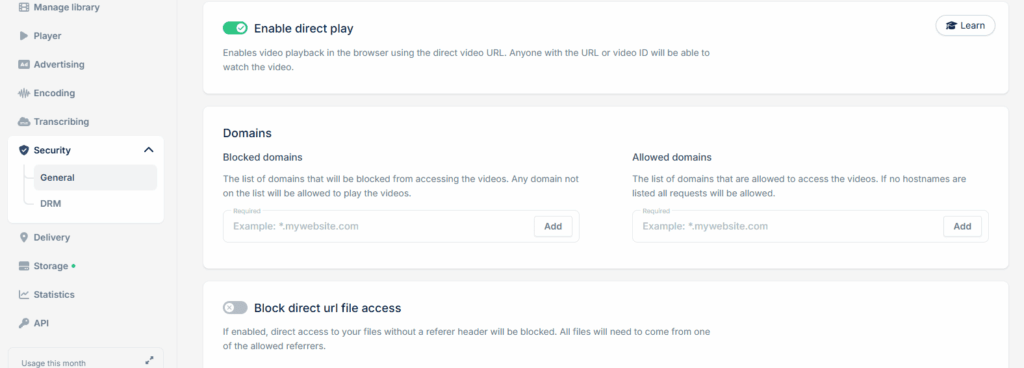Collapse the Security section chevron
The width and height of the screenshot is (1024, 368).
(149, 150)
